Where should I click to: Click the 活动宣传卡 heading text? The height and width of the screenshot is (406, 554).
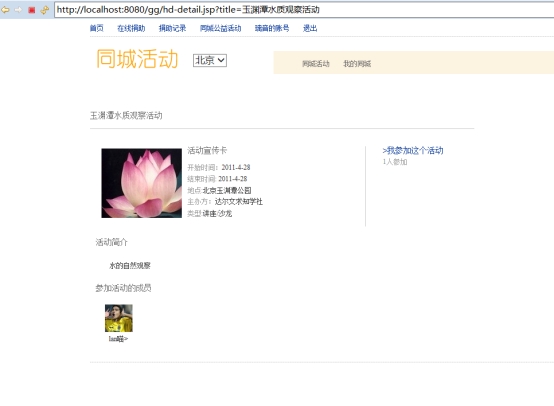(207, 151)
